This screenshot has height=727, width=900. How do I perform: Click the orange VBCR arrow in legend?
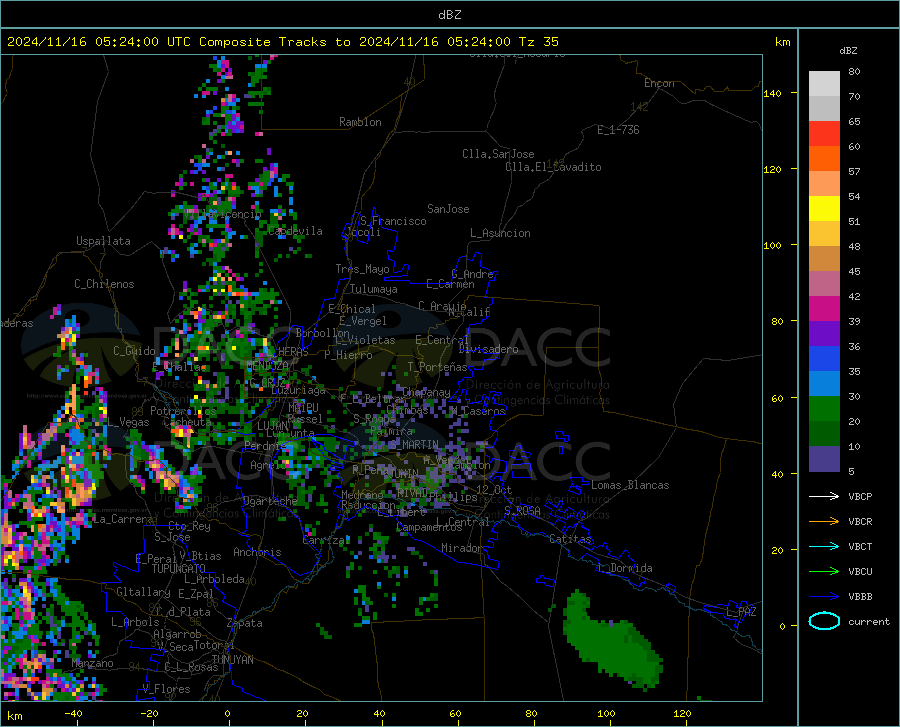(824, 522)
